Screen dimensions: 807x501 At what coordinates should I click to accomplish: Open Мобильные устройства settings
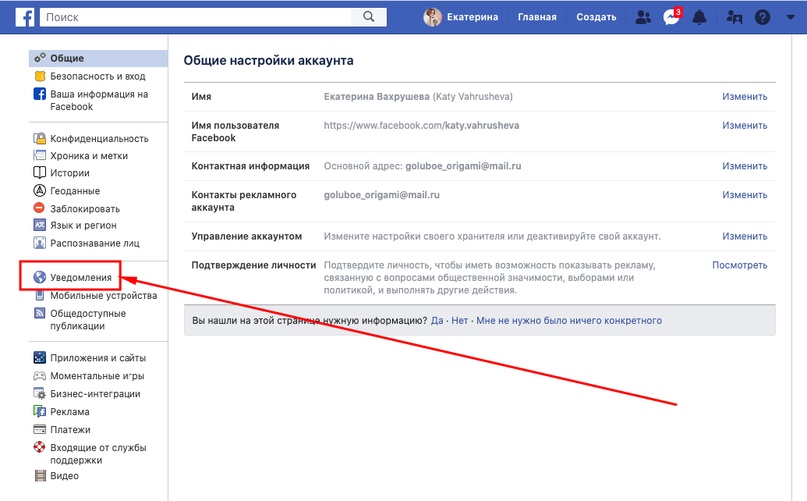pos(103,296)
